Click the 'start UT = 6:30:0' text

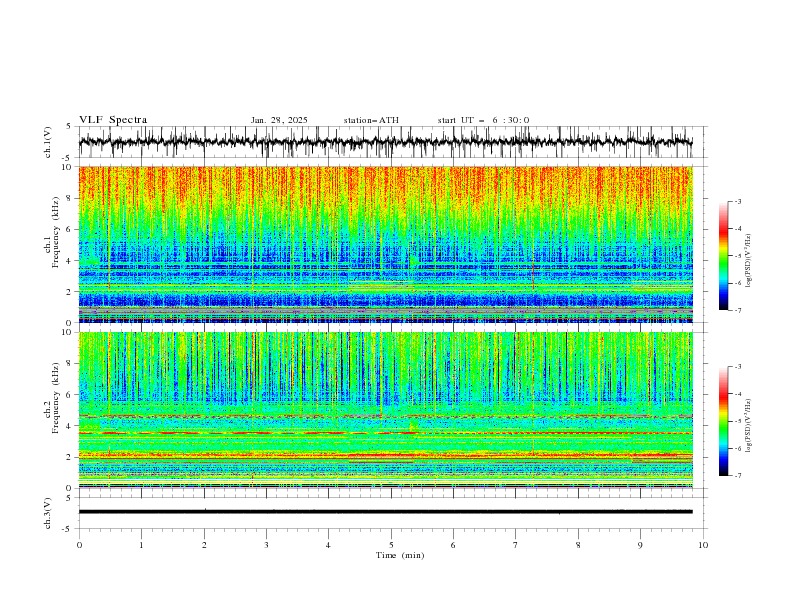pyautogui.click(x=483, y=120)
